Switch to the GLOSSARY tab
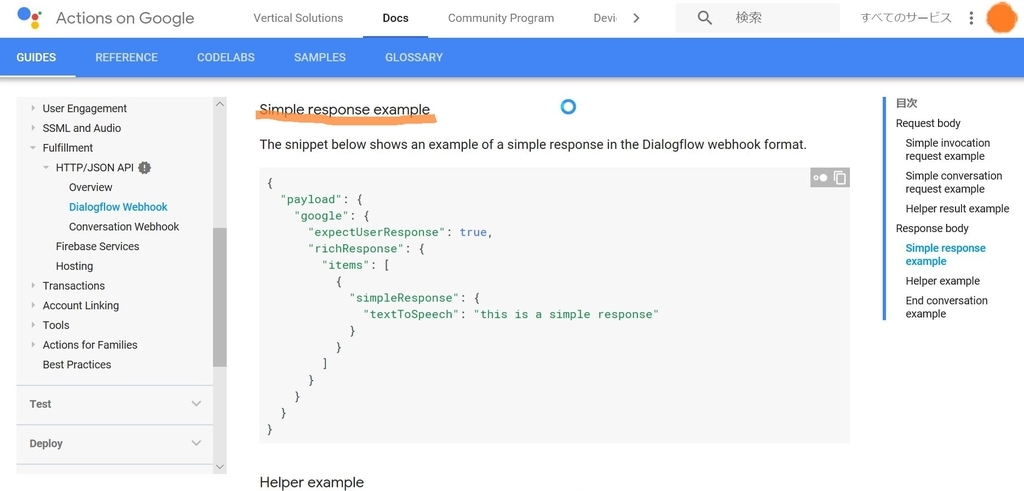 [x=414, y=57]
